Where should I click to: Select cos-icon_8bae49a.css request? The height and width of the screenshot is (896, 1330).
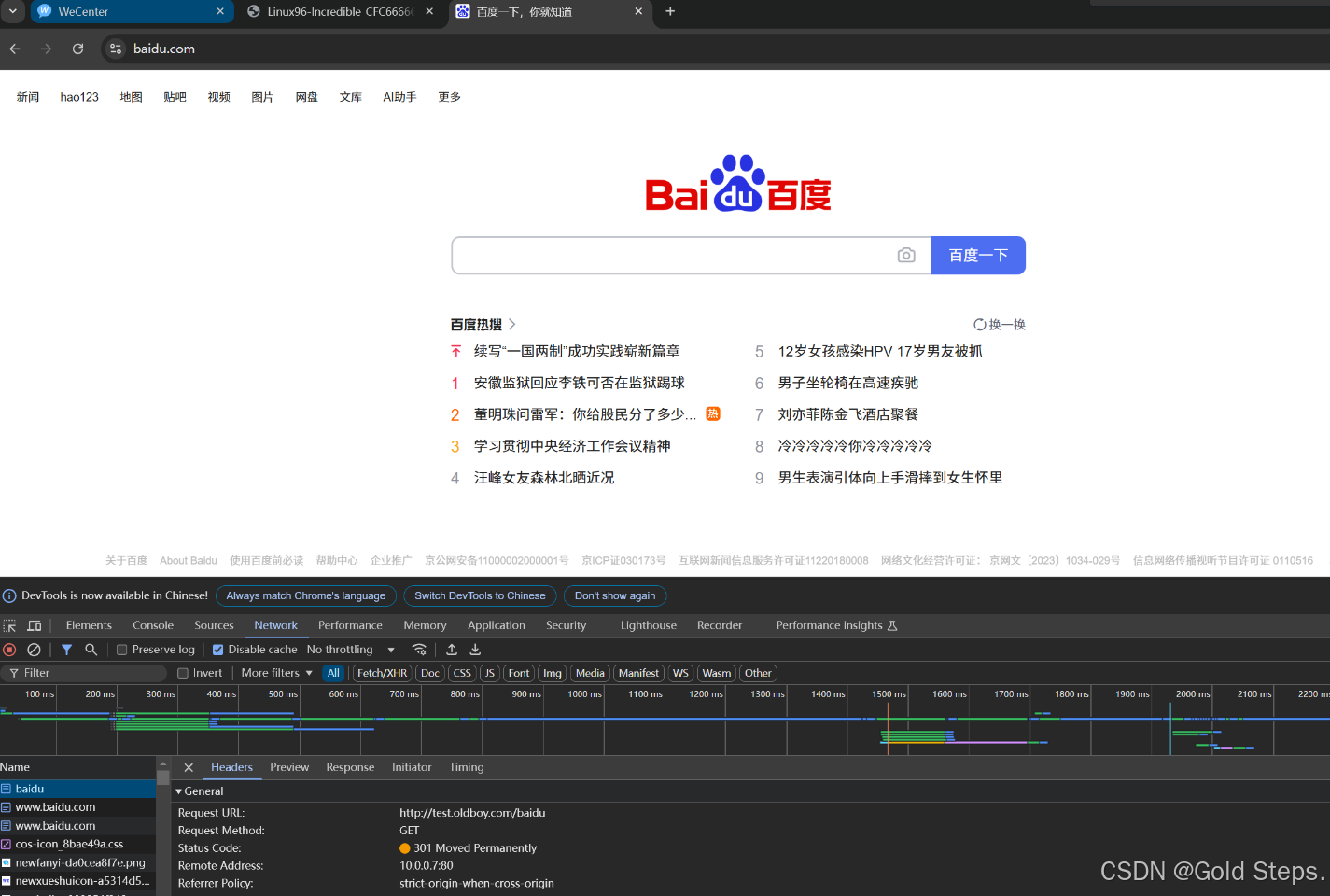[x=77, y=844]
